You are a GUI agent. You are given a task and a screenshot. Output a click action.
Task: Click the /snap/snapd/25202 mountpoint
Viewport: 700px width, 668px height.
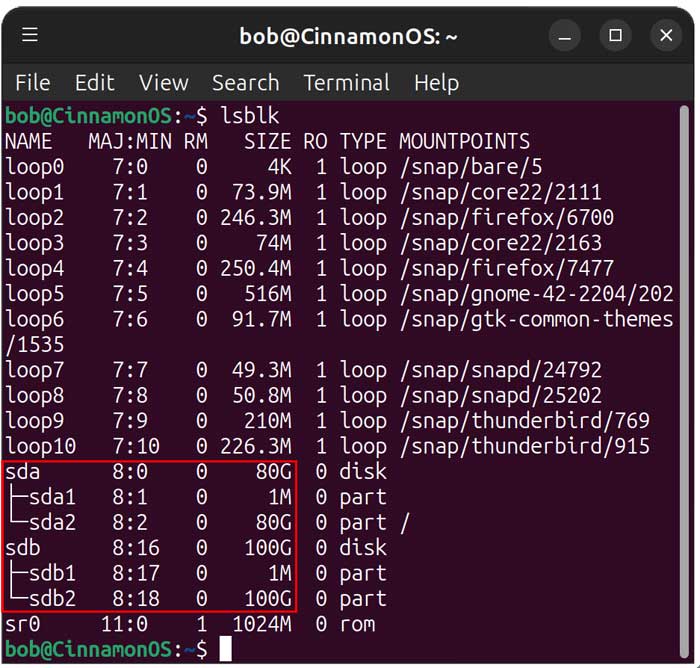pyautogui.click(x=501, y=396)
